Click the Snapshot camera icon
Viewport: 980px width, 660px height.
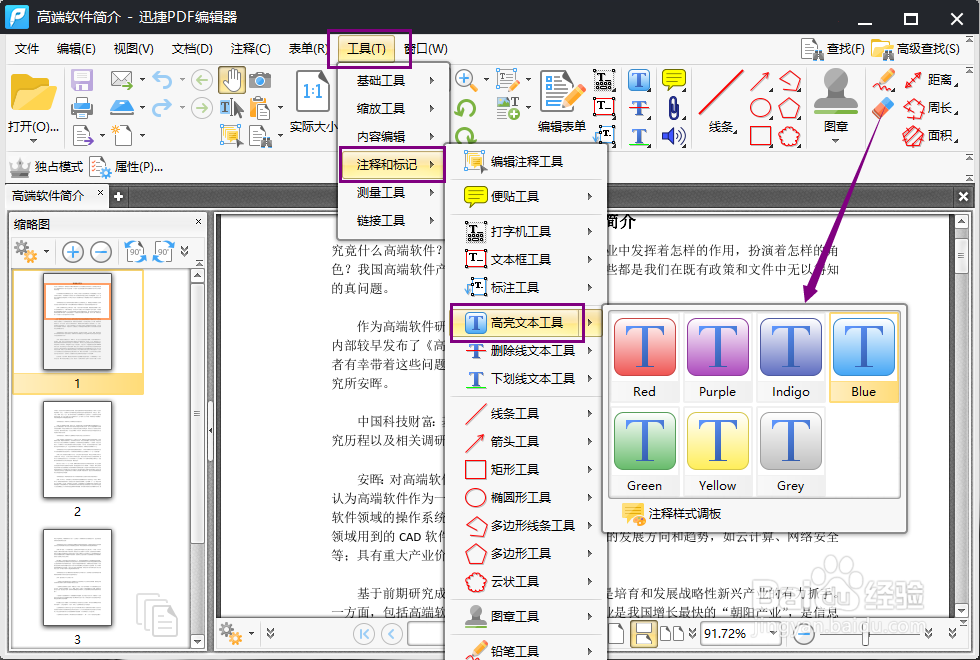pos(260,81)
